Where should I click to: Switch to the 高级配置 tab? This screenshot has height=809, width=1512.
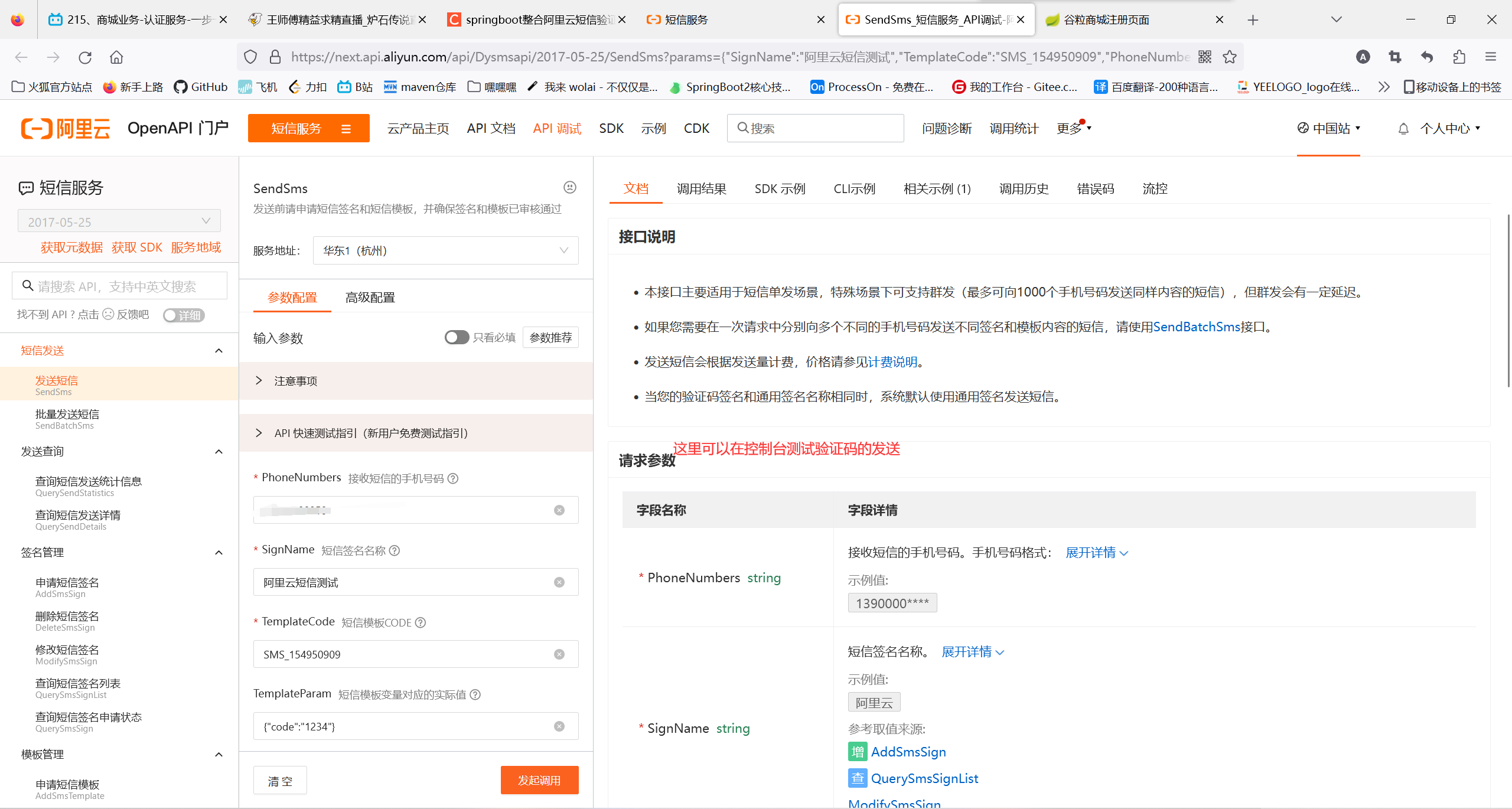pos(370,298)
